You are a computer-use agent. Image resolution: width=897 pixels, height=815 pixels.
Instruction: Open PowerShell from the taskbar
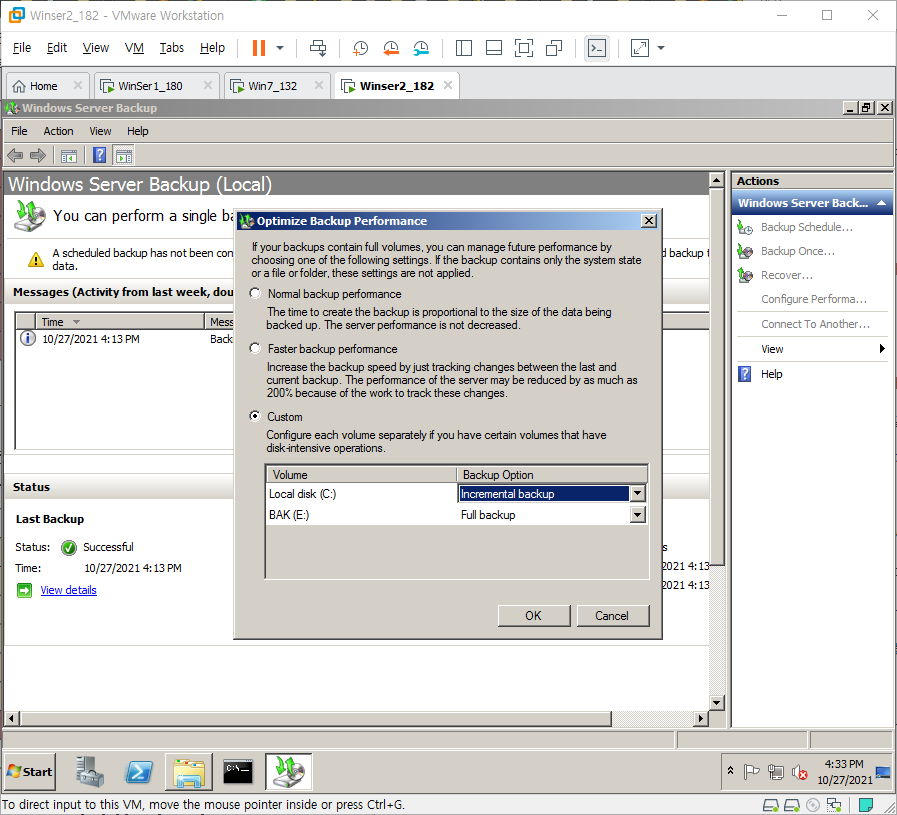coord(139,772)
